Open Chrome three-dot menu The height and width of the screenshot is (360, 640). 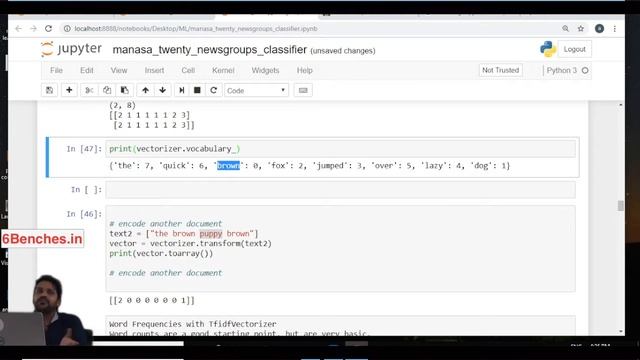(615, 29)
